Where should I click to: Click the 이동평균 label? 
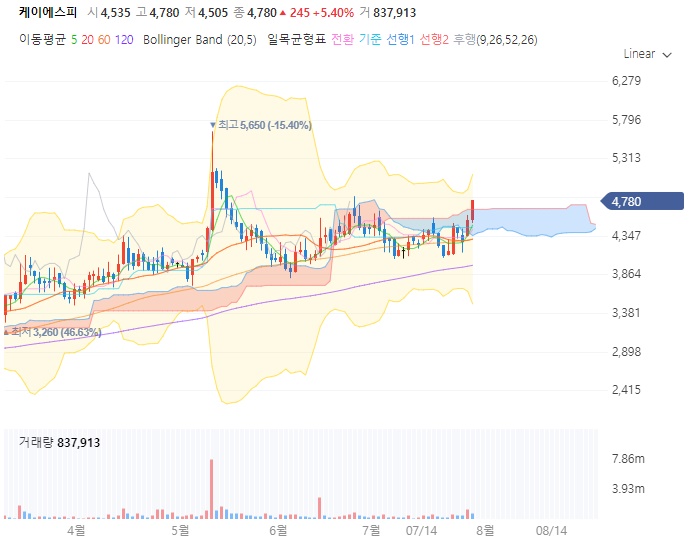click(42, 40)
